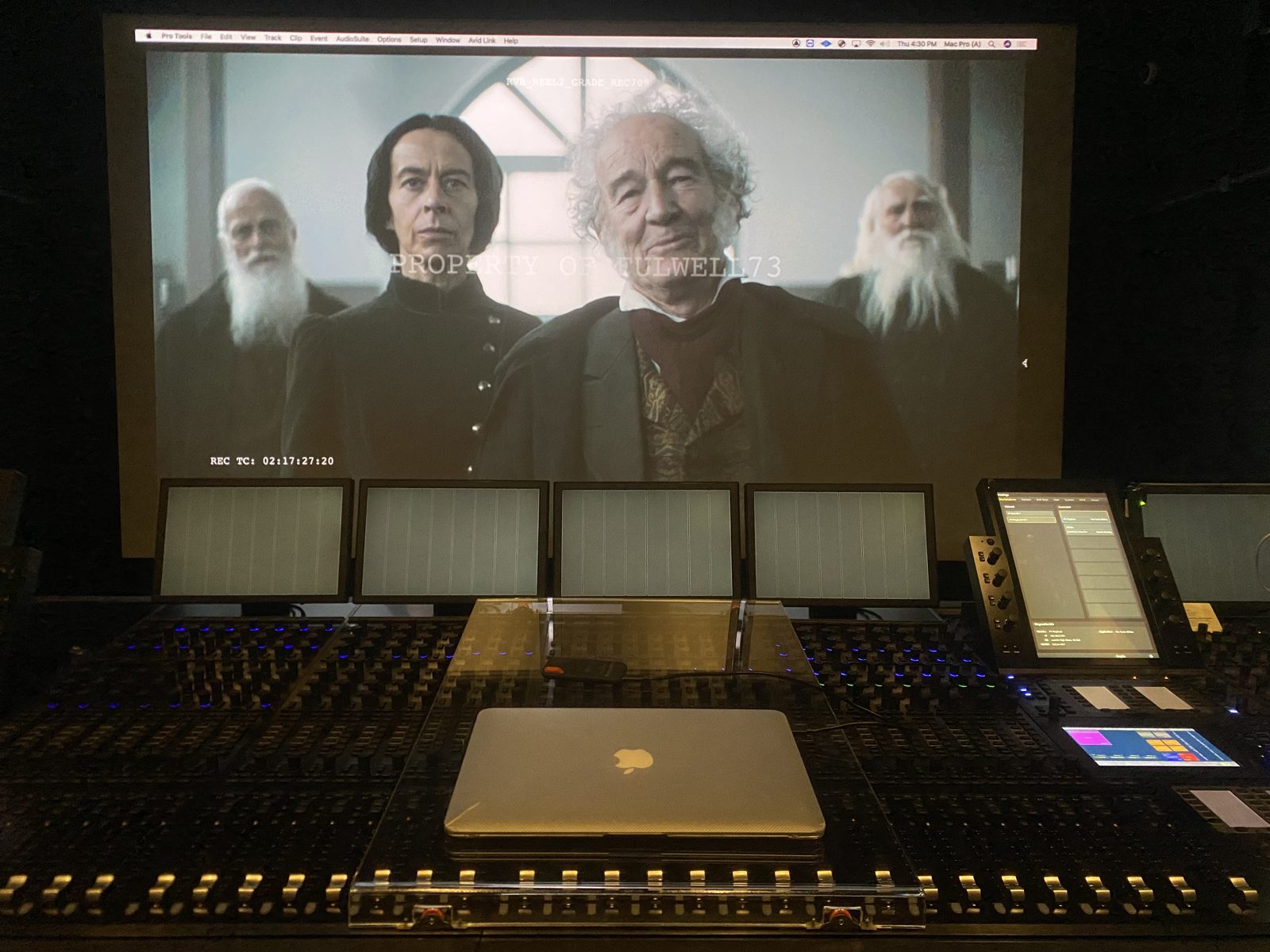The width and height of the screenshot is (1270, 952).
Task: Click the TeamViewer icon in the menu bar
Action: pos(810,44)
